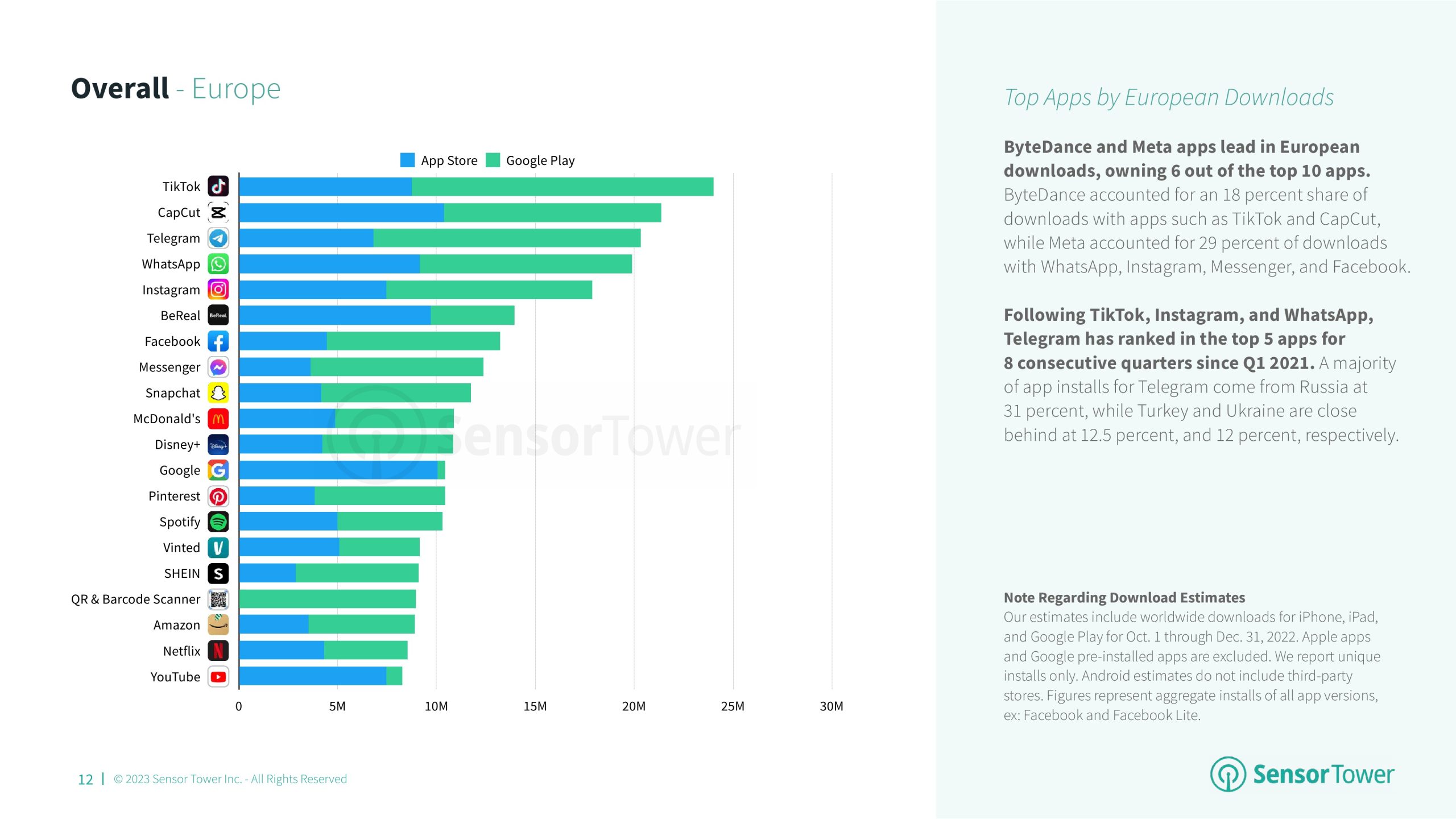Click the Snapchat ghost icon
Viewport: 1456px width, 819px height.
click(218, 393)
